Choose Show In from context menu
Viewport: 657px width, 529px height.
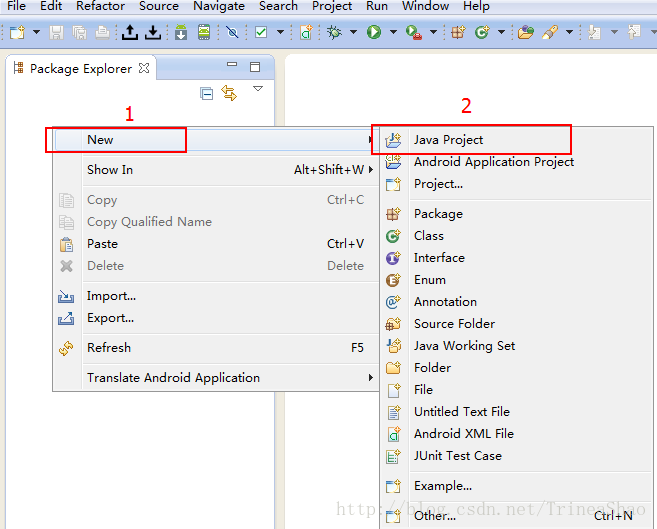pos(215,170)
